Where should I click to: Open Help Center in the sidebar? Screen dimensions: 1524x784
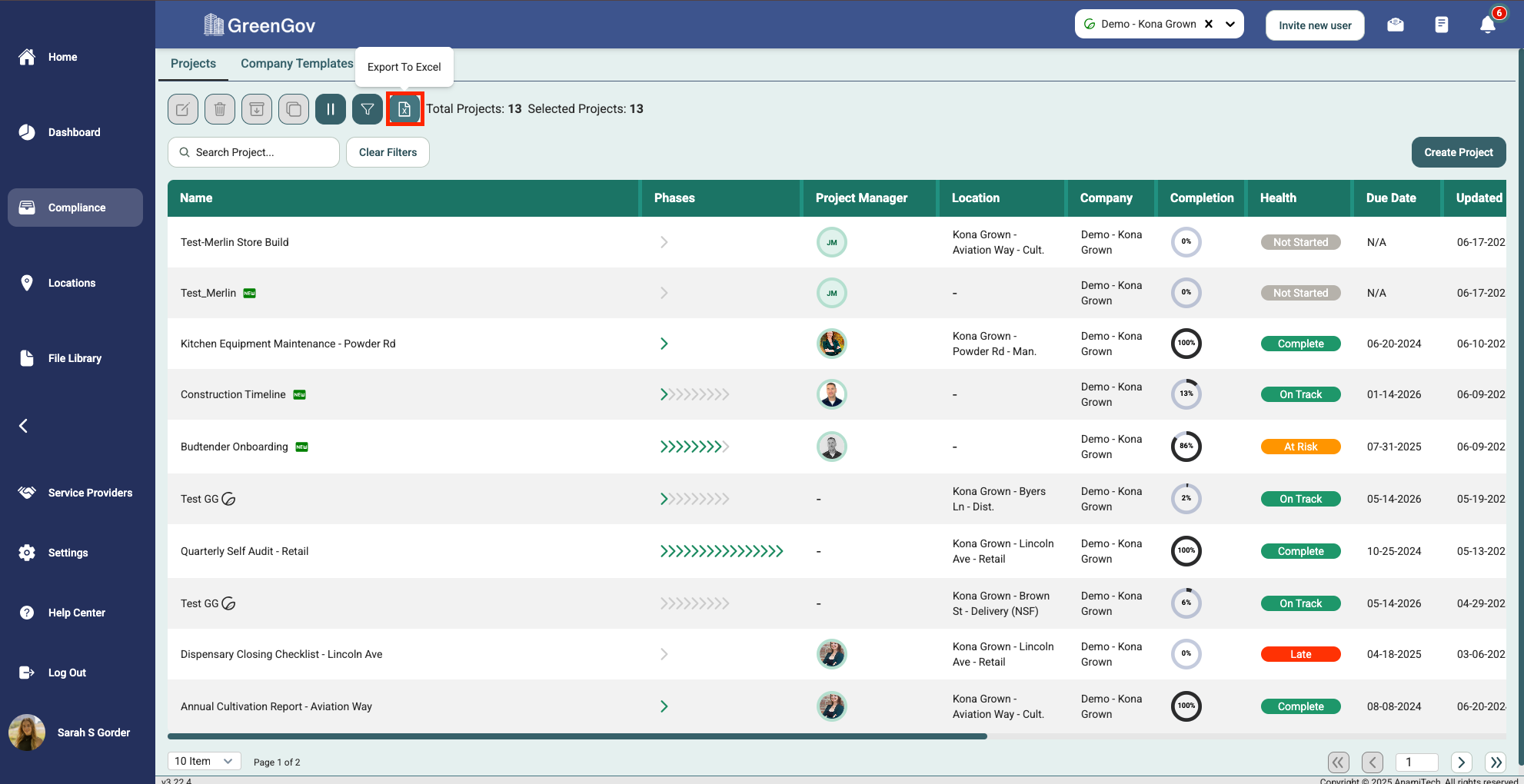click(62, 613)
